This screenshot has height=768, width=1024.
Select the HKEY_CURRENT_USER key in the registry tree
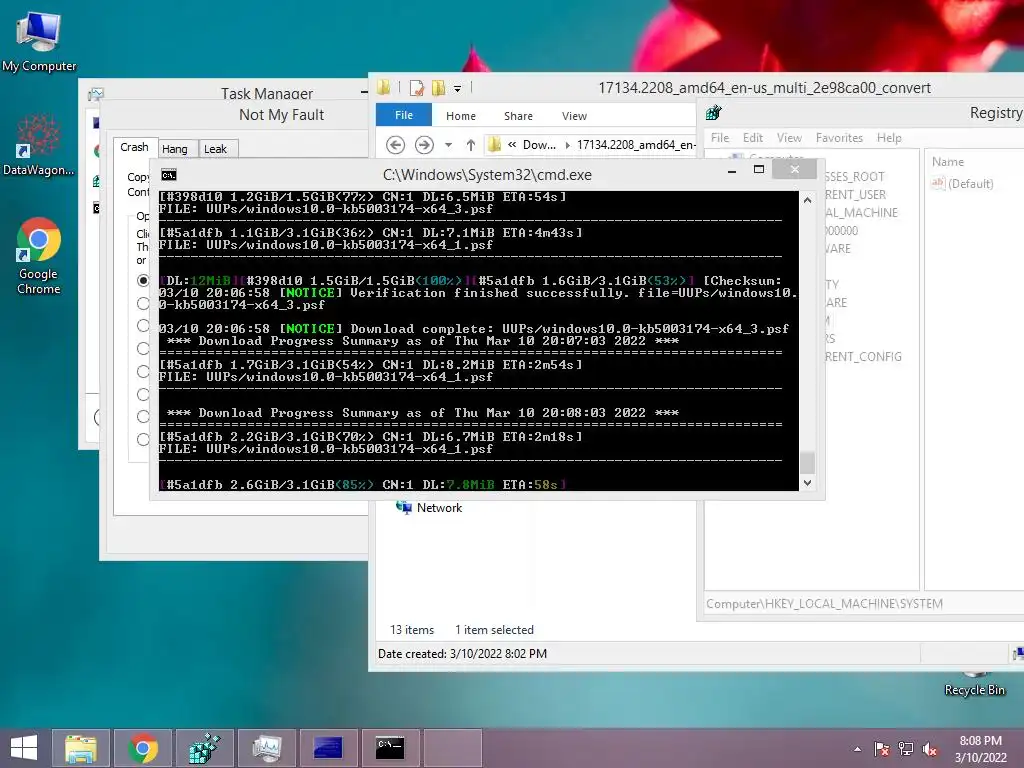pos(856,195)
